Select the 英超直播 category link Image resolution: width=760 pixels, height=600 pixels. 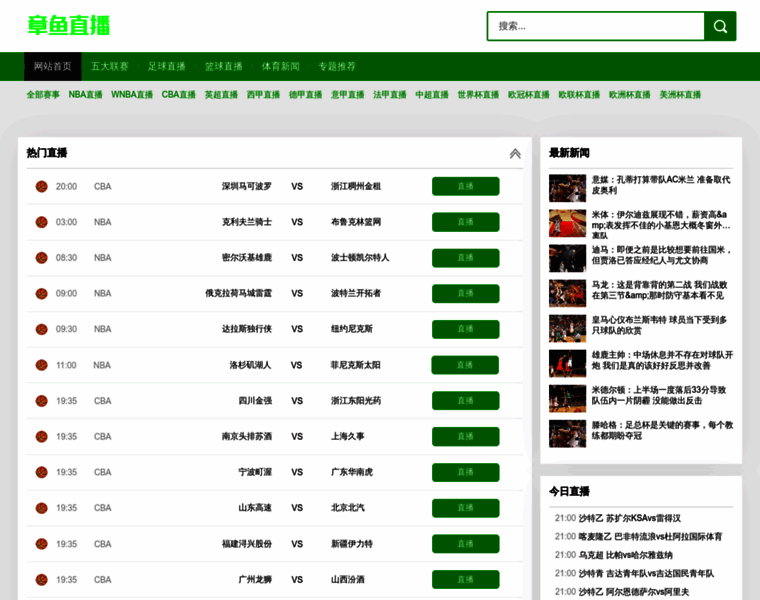tap(221, 95)
